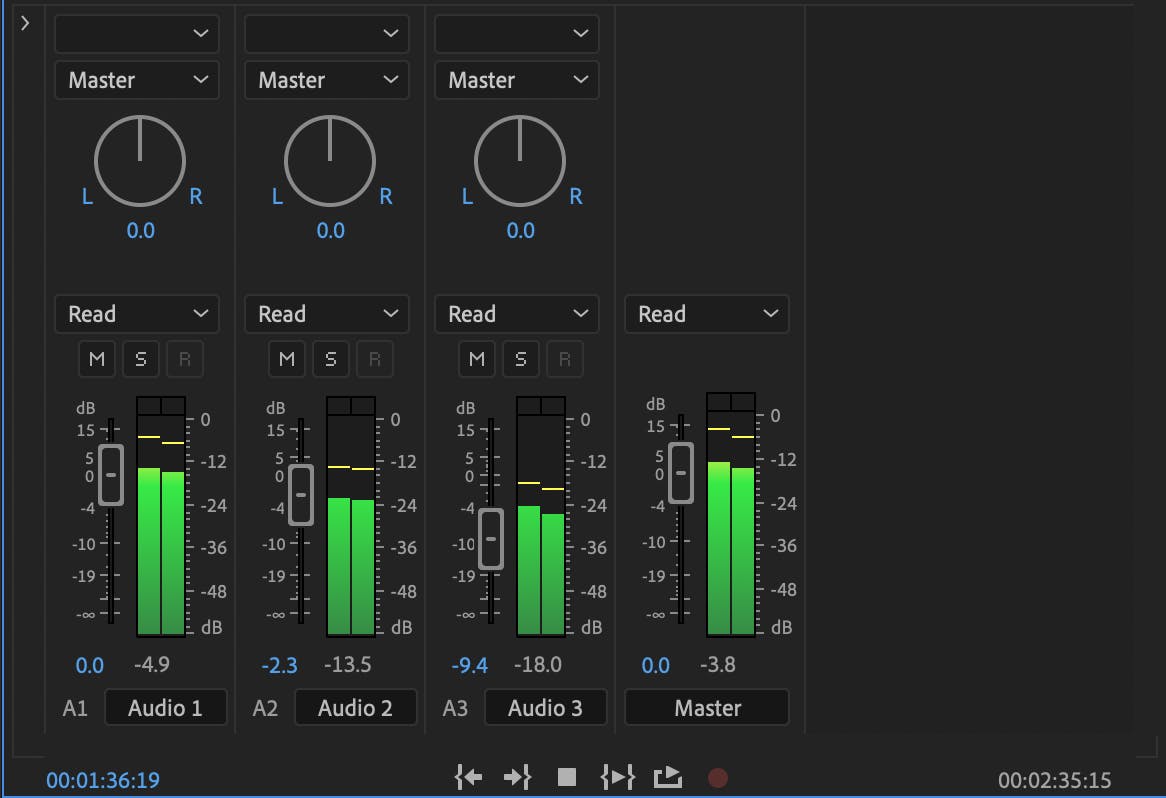Click Master volume value 0.0

pyautogui.click(x=656, y=666)
